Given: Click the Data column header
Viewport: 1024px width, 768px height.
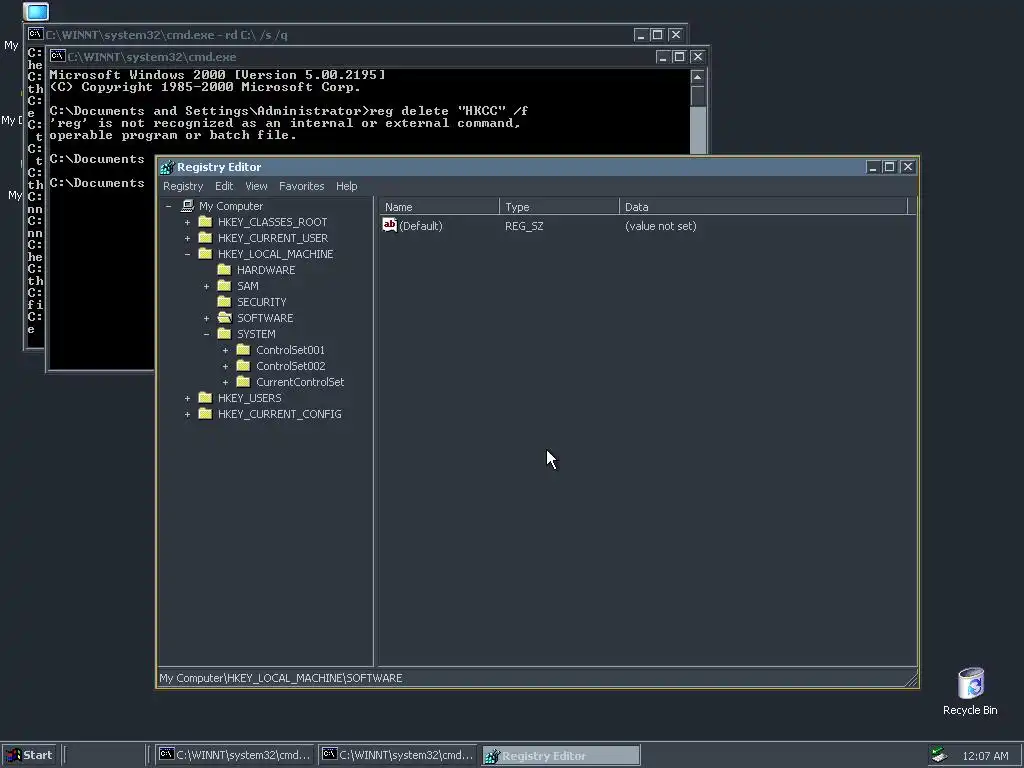Looking at the screenshot, I should tap(763, 207).
